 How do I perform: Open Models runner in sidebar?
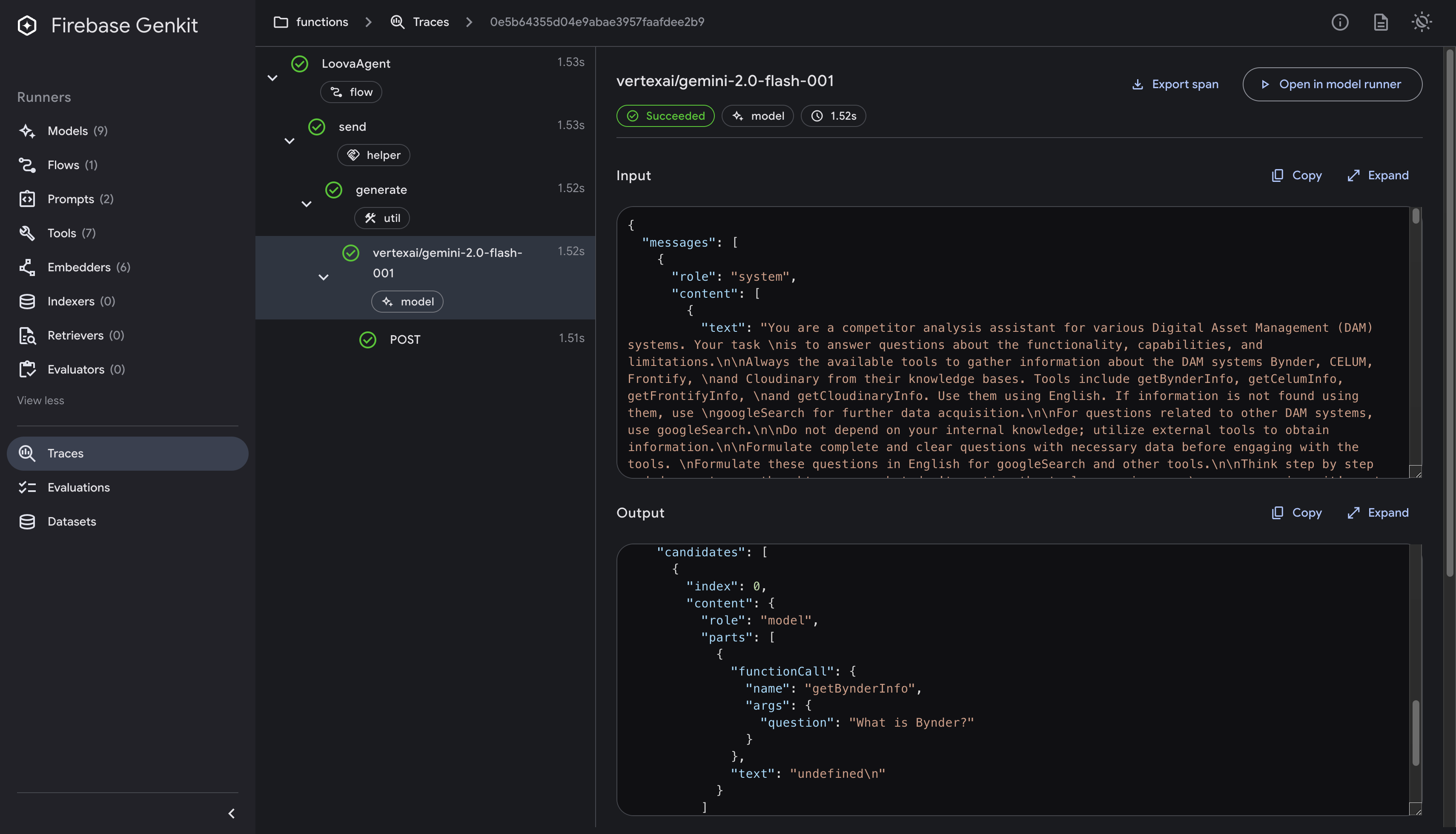(x=67, y=131)
